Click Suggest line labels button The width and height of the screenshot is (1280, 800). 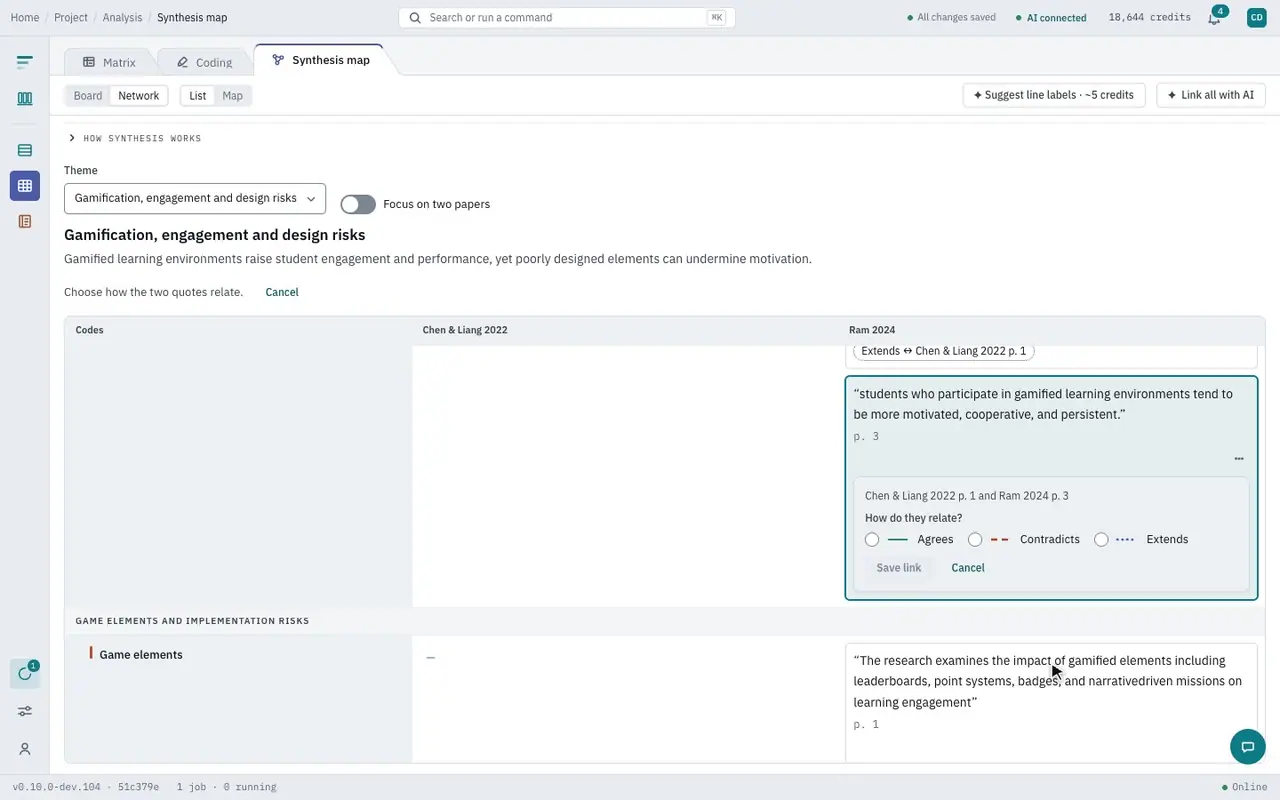(1054, 95)
